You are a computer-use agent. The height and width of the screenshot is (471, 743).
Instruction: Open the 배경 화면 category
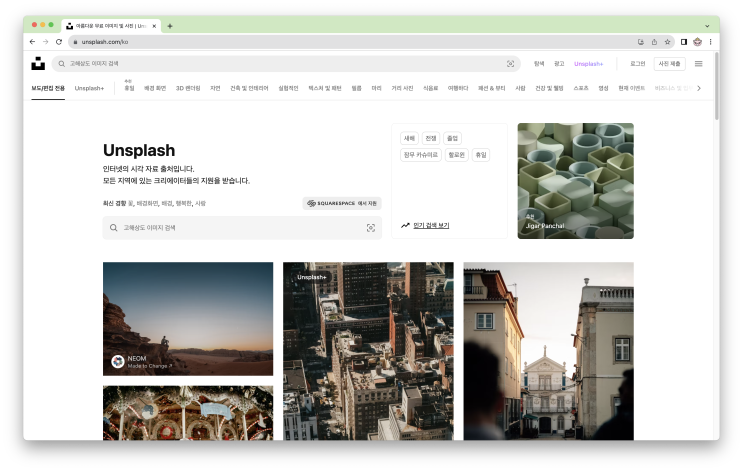coord(155,88)
